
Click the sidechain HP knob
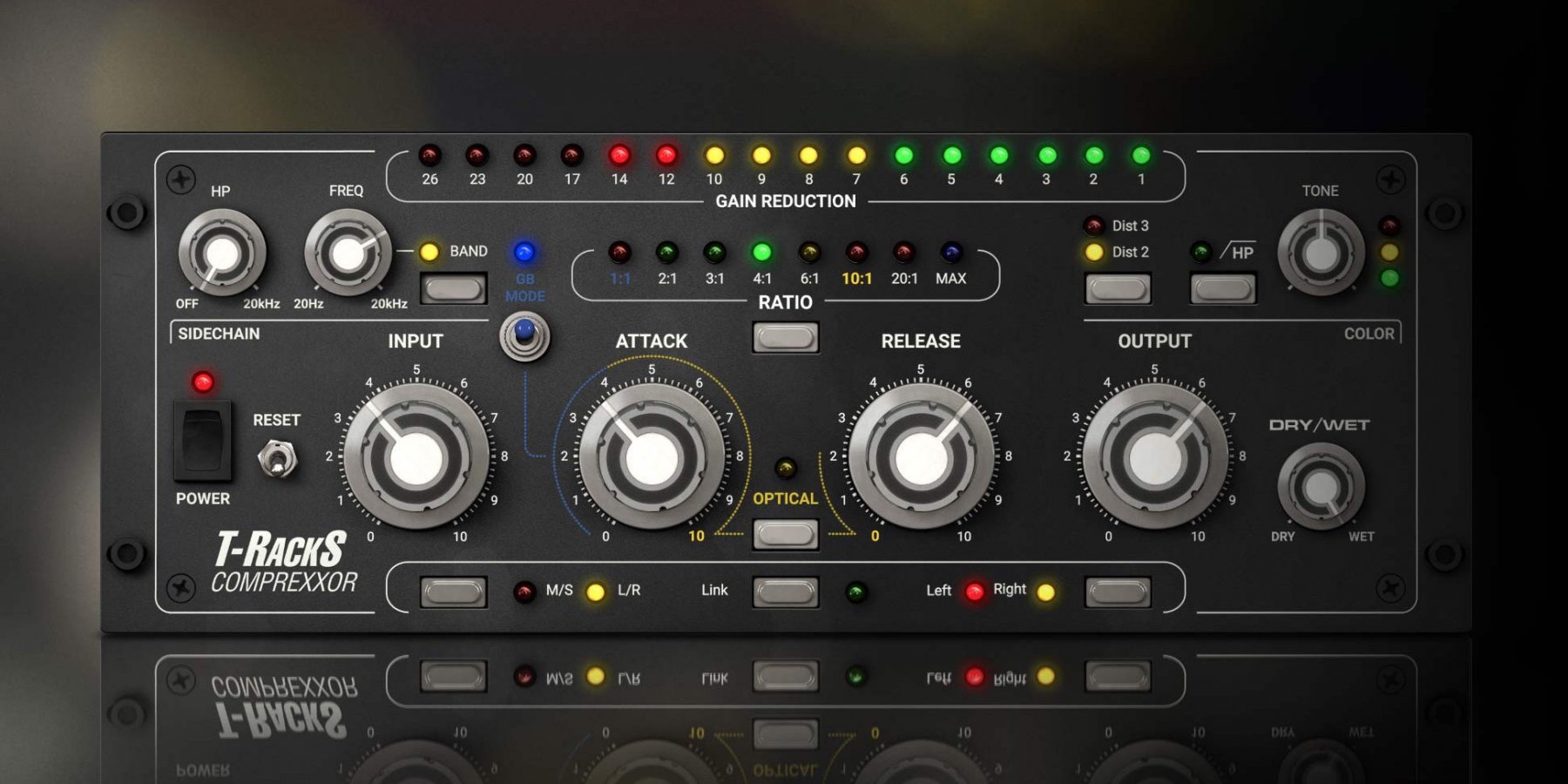(x=221, y=253)
